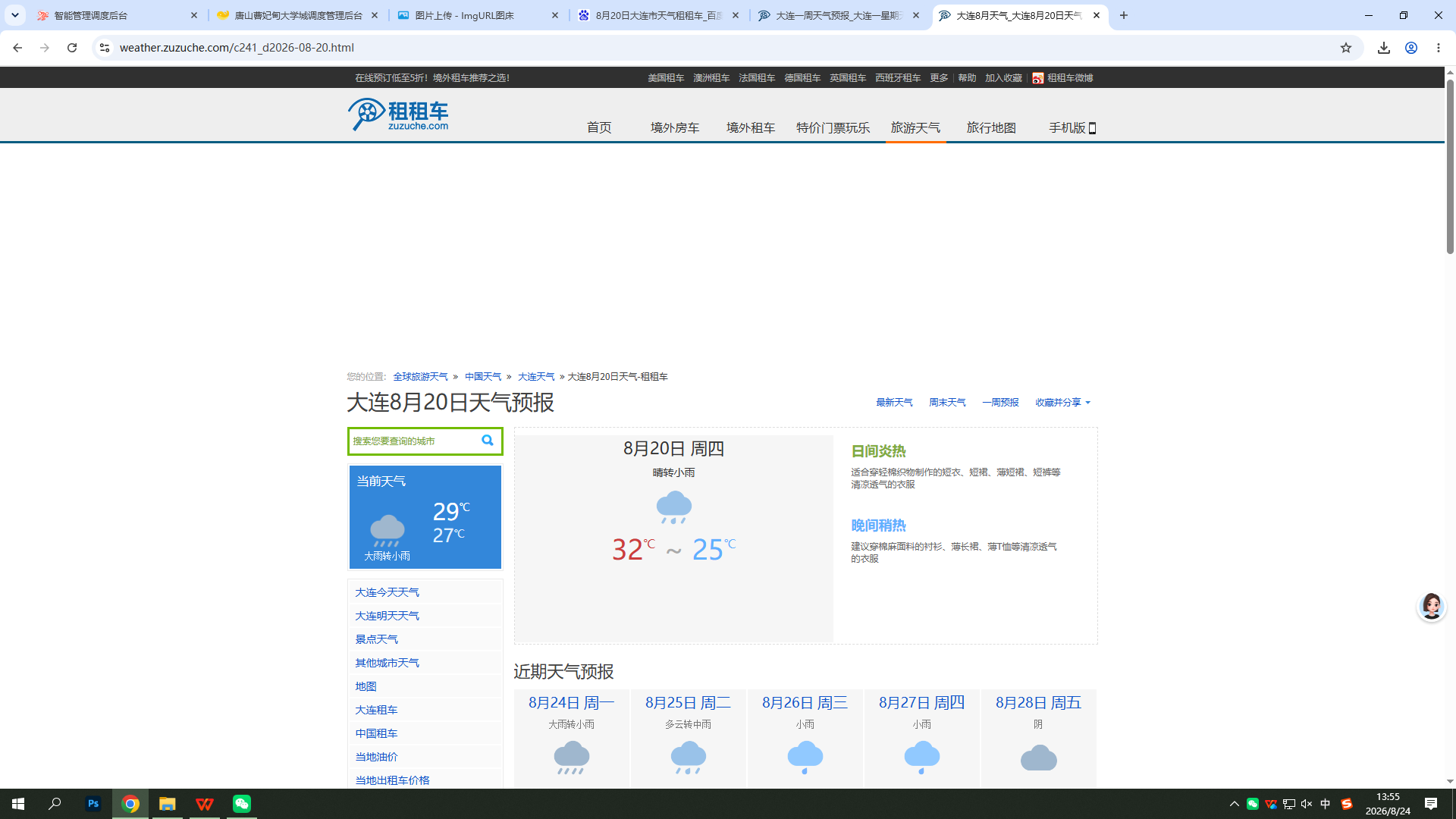Open Chrome downloads icon

click(1384, 48)
